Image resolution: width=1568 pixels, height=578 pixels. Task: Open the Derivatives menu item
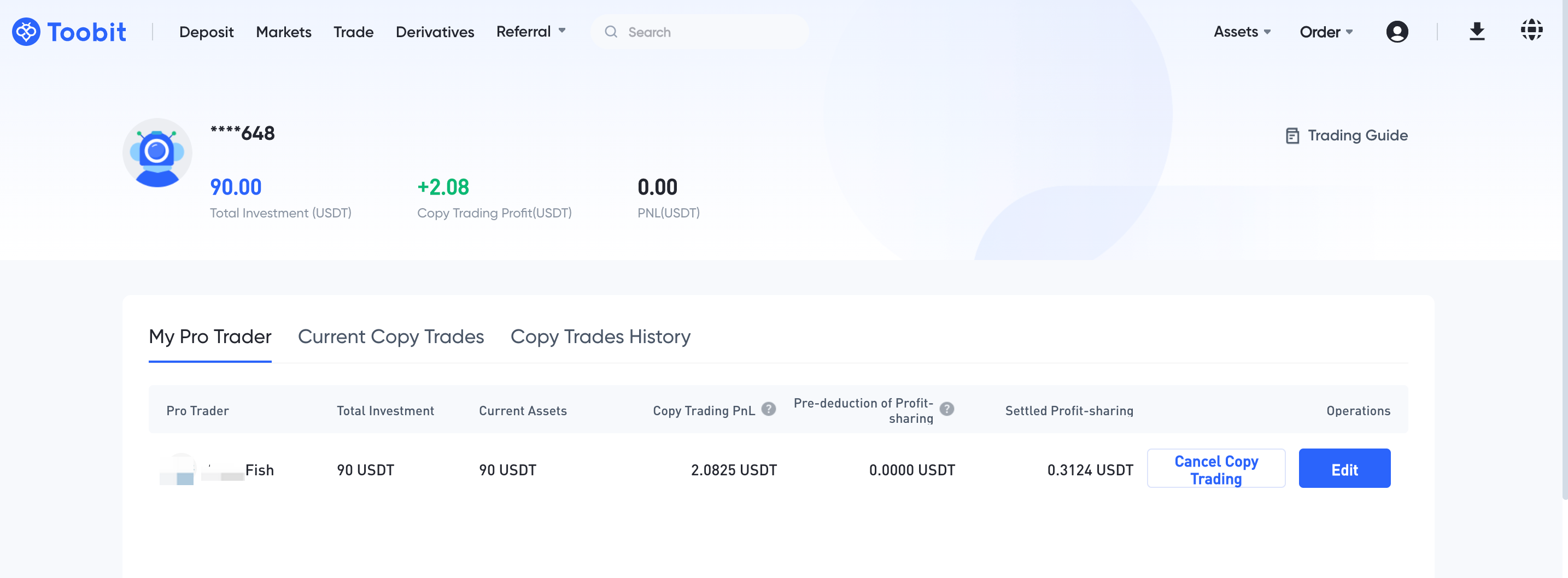point(435,32)
